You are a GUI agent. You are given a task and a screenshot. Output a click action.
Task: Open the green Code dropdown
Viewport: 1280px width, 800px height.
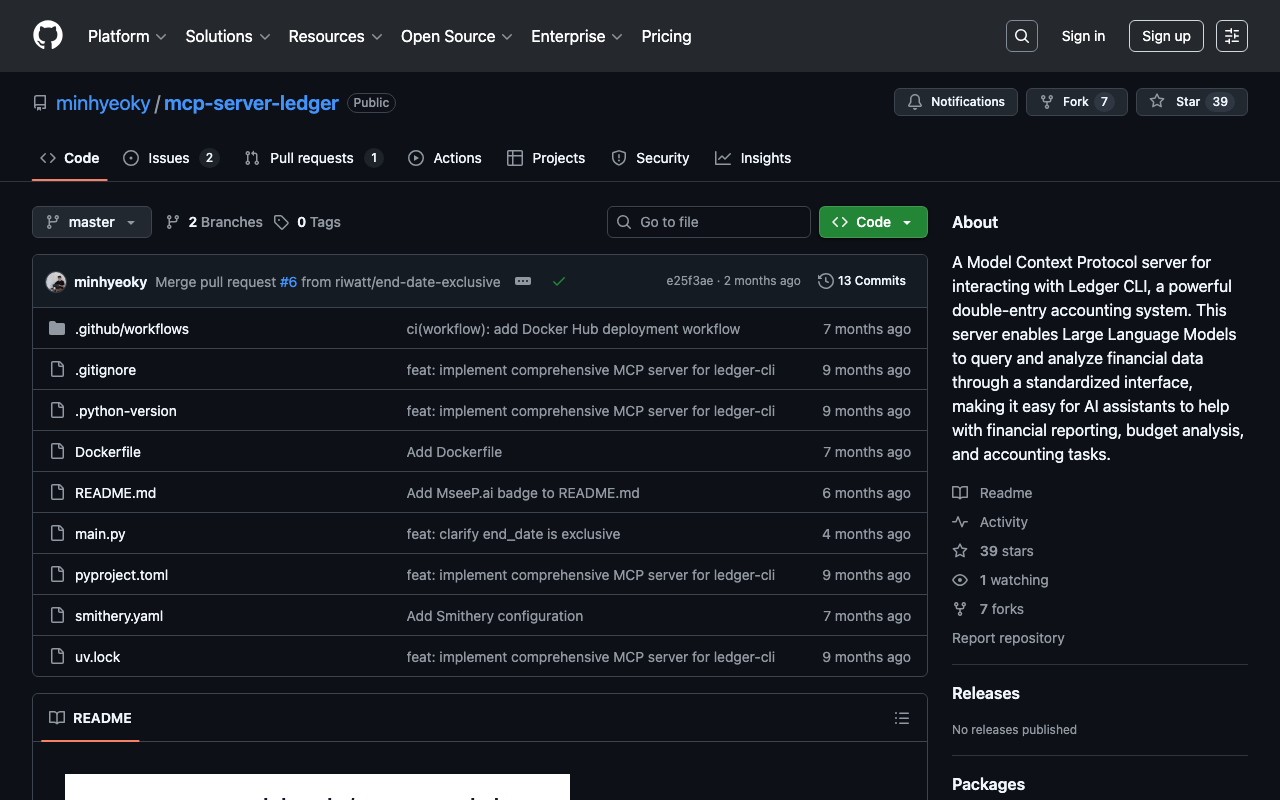(873, 222)
